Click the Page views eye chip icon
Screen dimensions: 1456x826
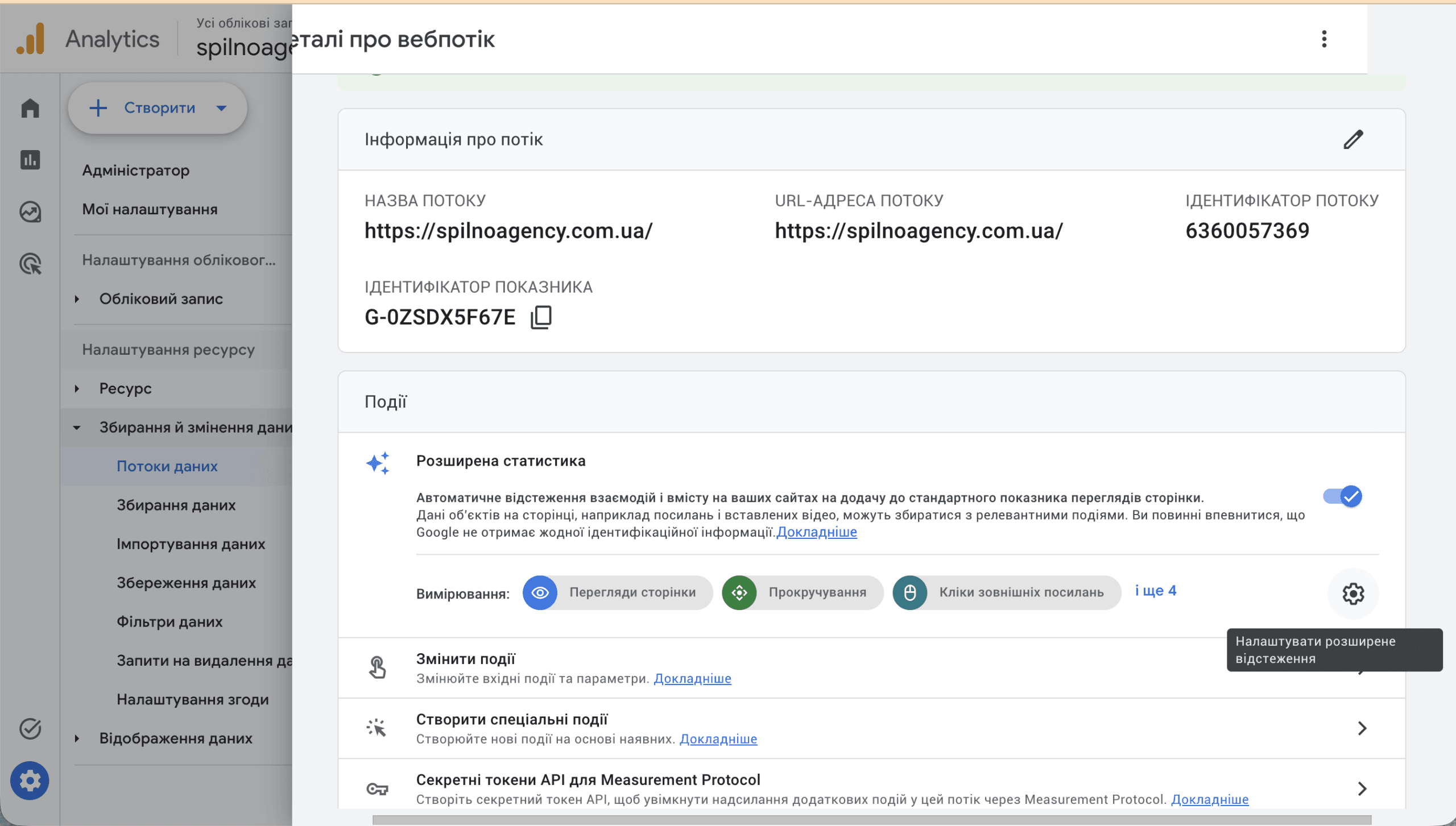(540, 592)
